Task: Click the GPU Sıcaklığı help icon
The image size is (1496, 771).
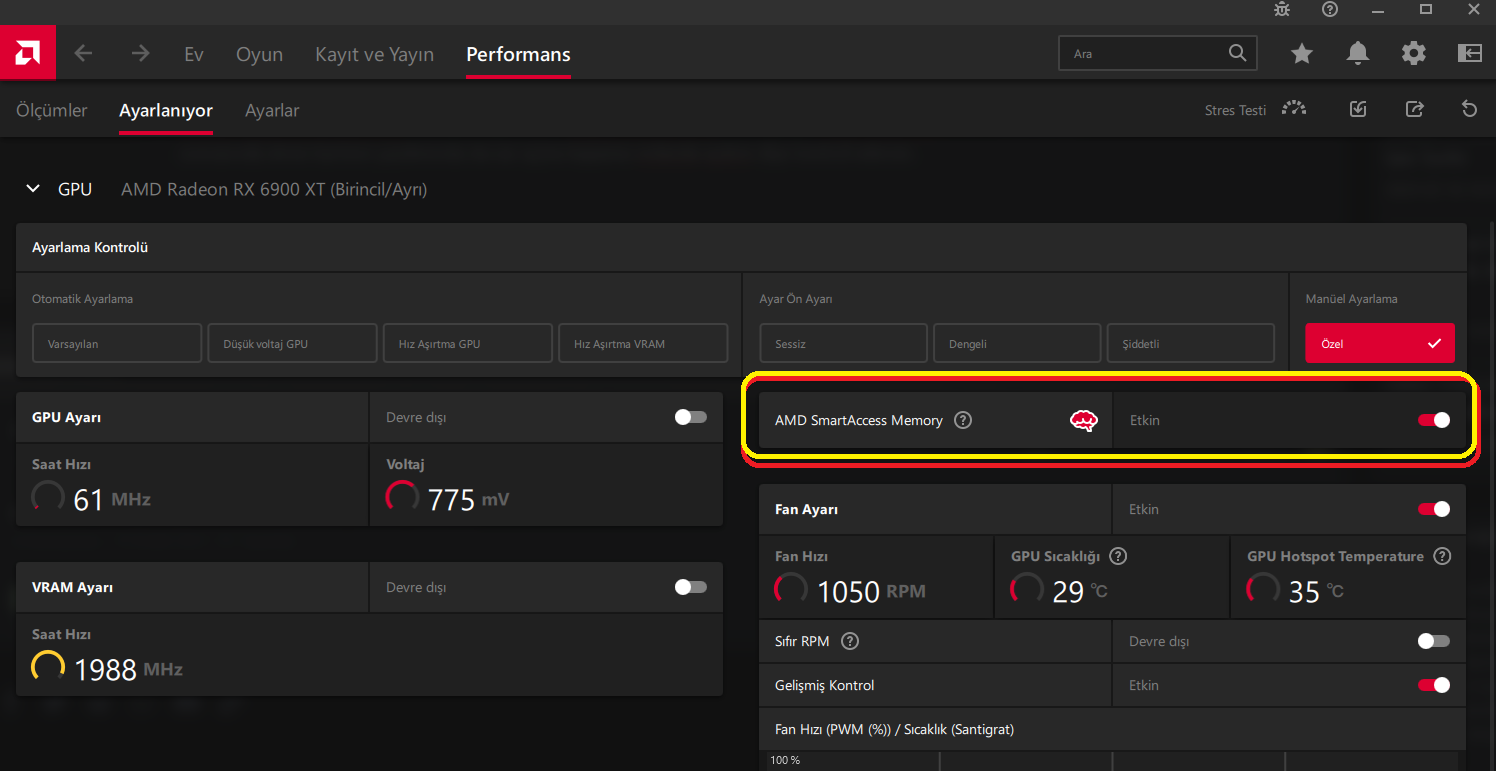Action: click(1119, 556)
